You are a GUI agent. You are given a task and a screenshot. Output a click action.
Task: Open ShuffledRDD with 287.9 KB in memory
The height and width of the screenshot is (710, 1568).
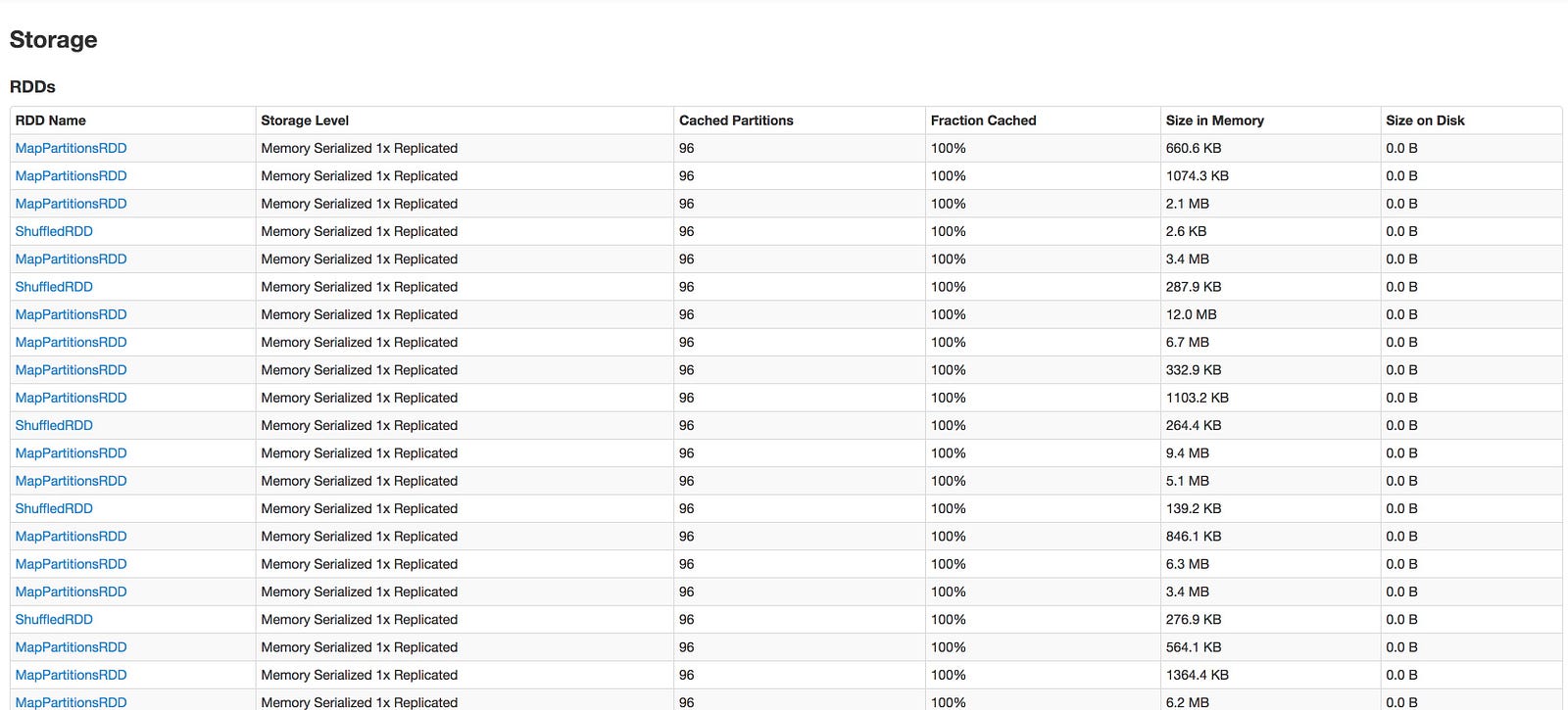[x=54, y=287]
